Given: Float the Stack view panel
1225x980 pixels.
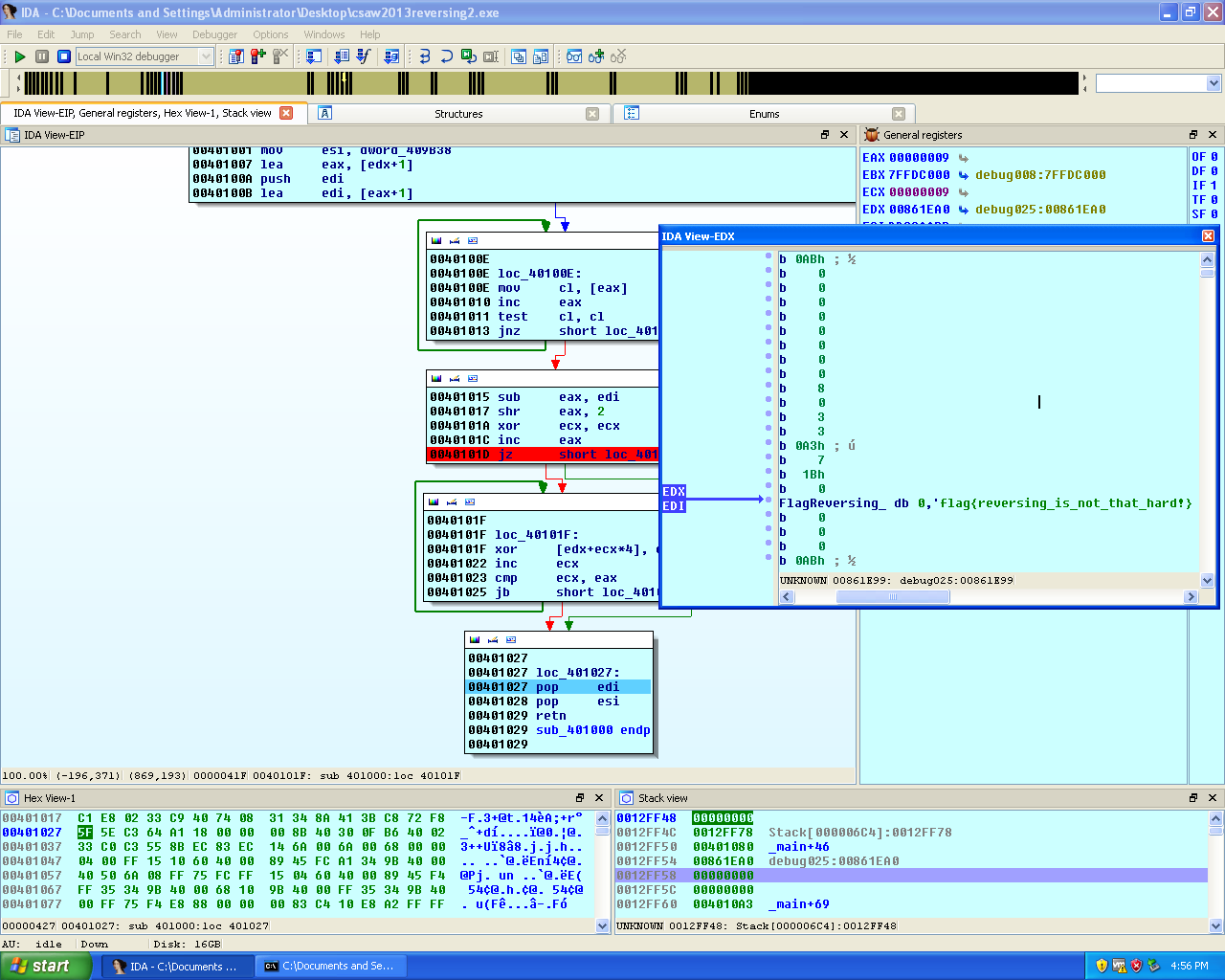Looking at the screenshot, I should (x=1193, y=798).
